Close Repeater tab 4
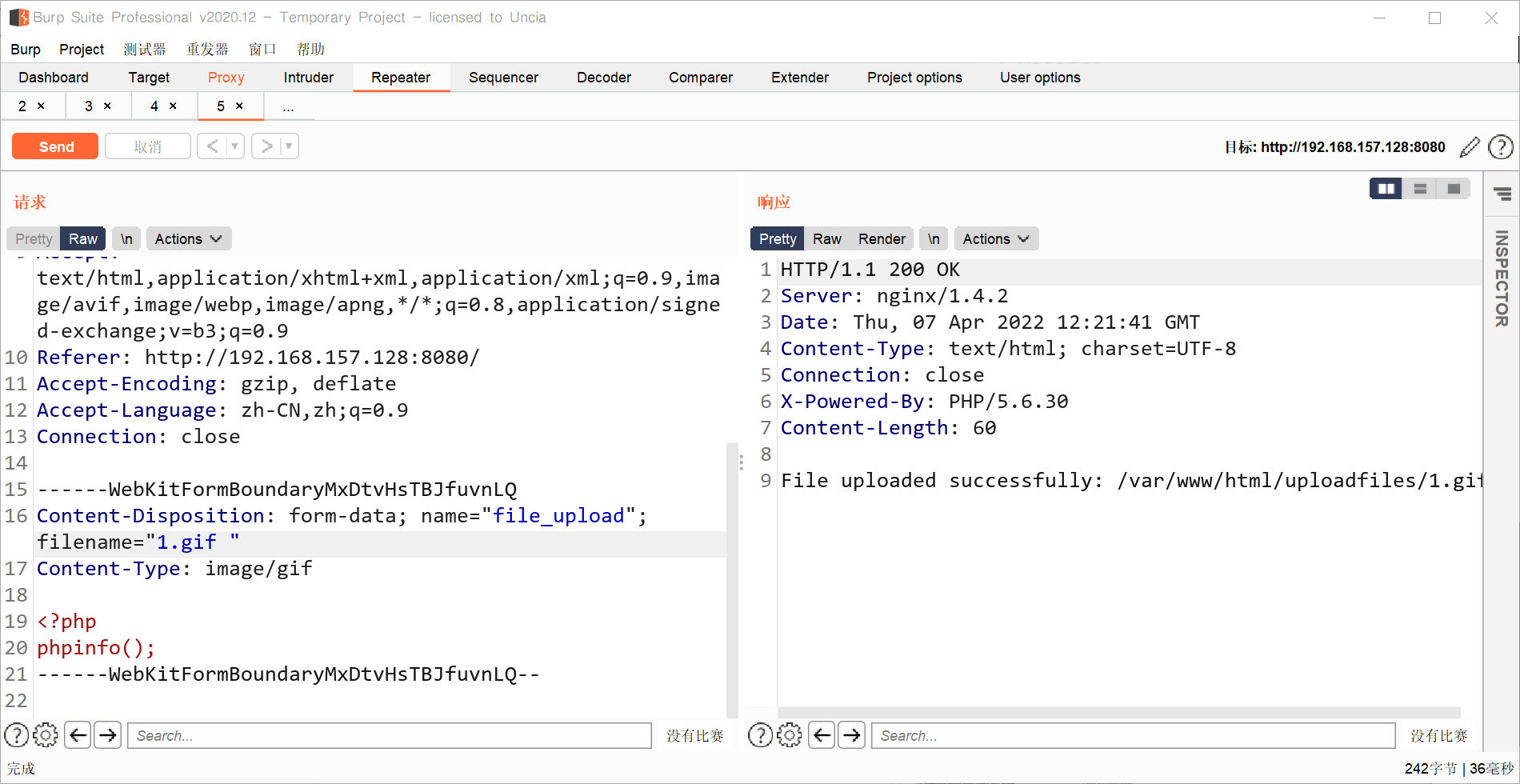 (x=173, y=106)
